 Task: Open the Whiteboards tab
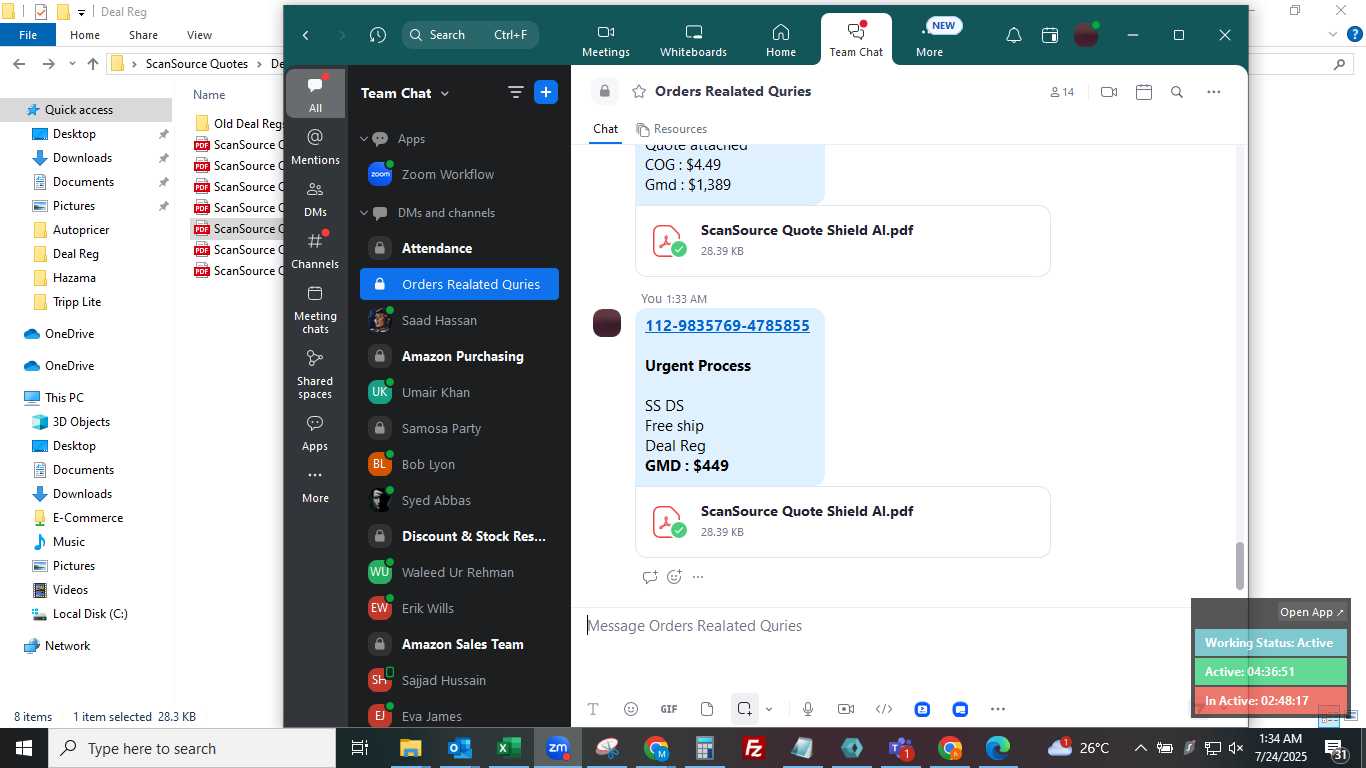point(693,41)
